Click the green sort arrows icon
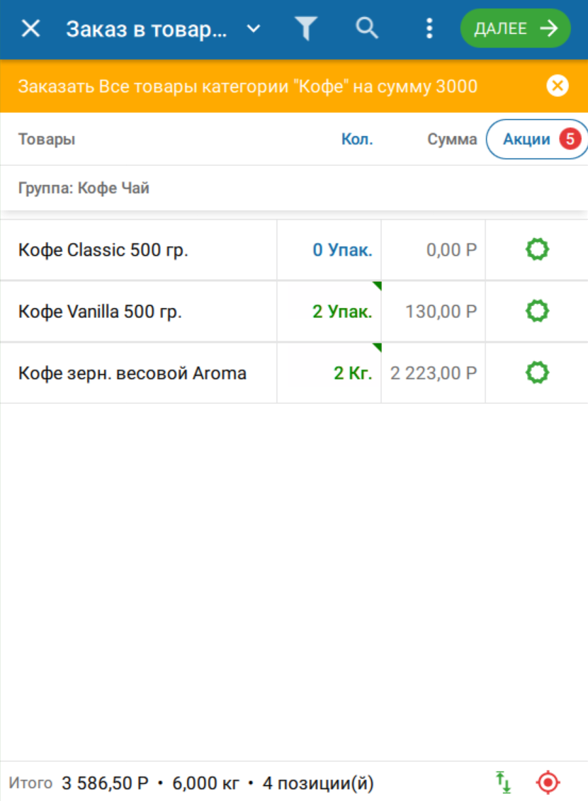 coord(504,783)
